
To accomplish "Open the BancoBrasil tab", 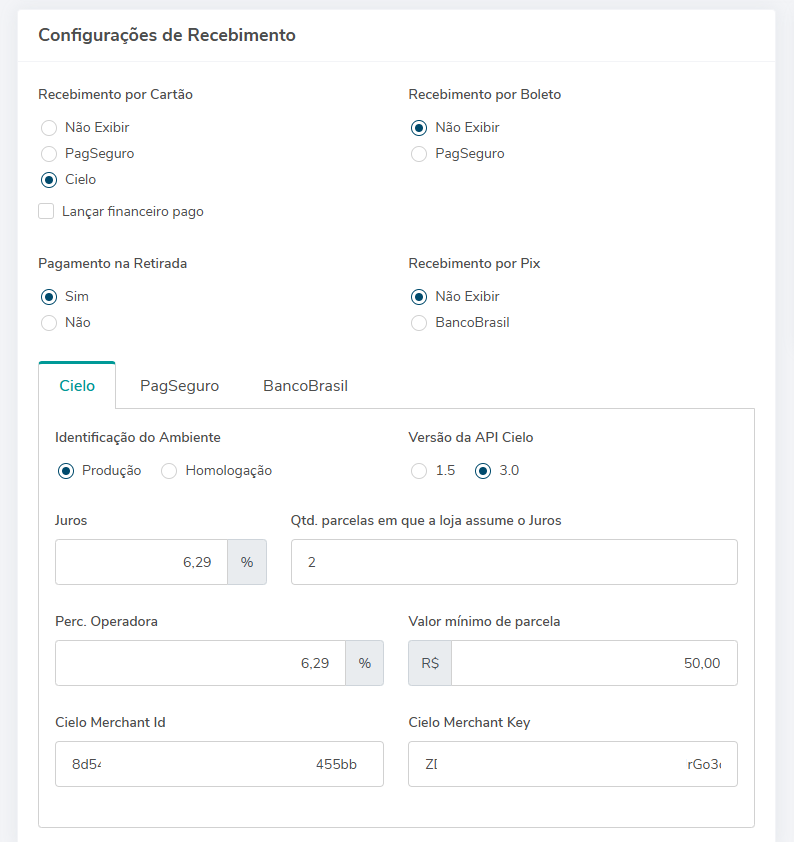I will 305,386.
